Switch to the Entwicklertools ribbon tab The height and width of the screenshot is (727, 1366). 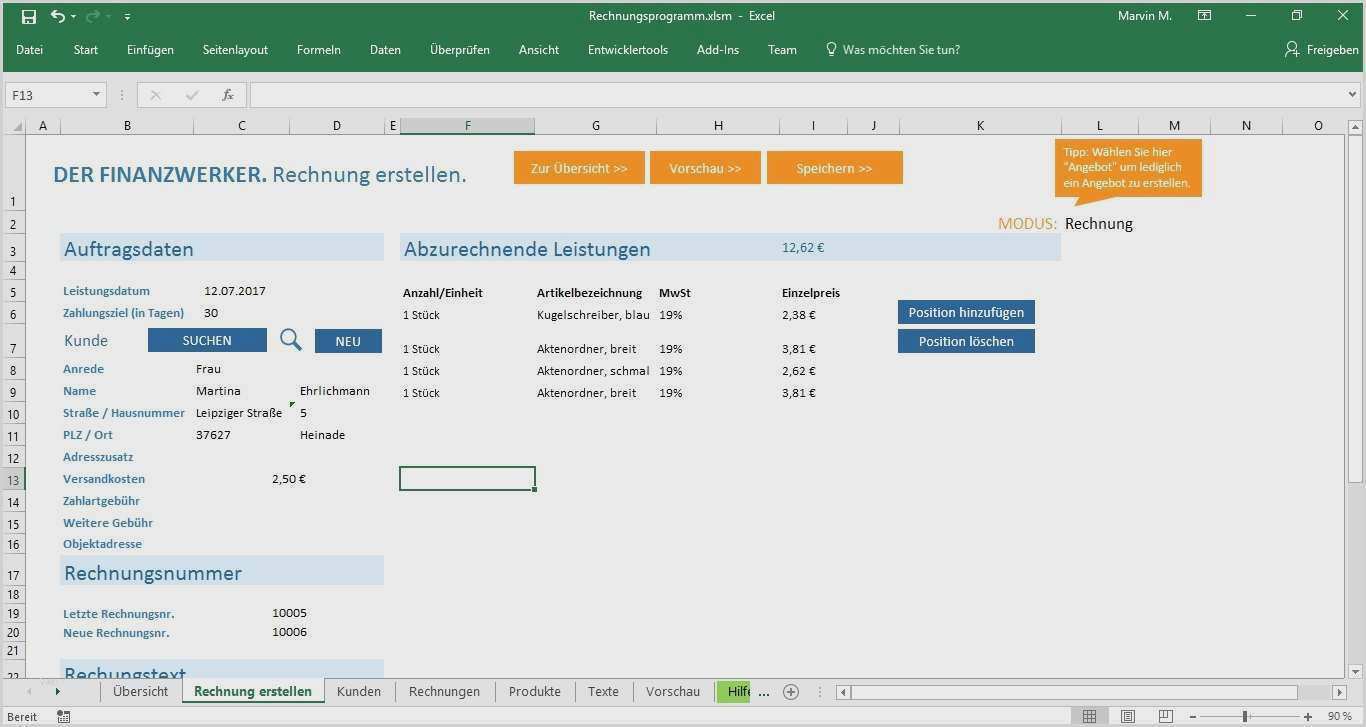627,49
